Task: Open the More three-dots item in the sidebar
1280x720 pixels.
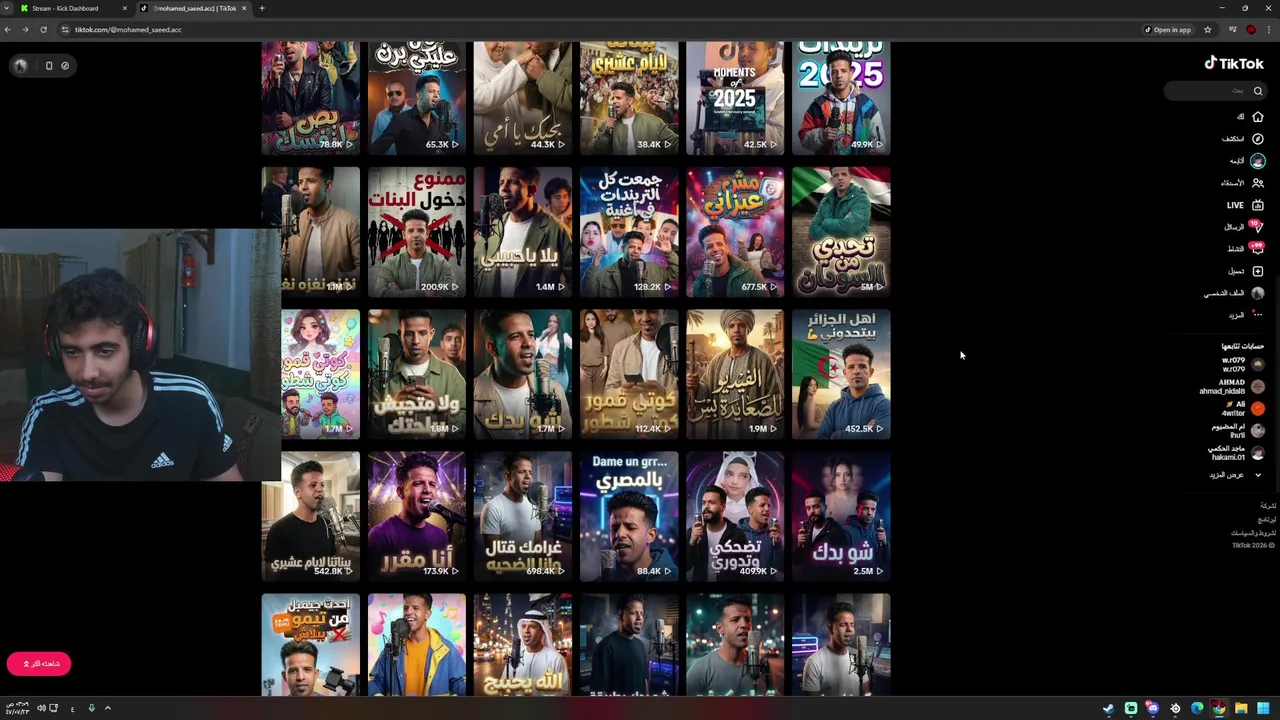Action: click(1258, 315)
